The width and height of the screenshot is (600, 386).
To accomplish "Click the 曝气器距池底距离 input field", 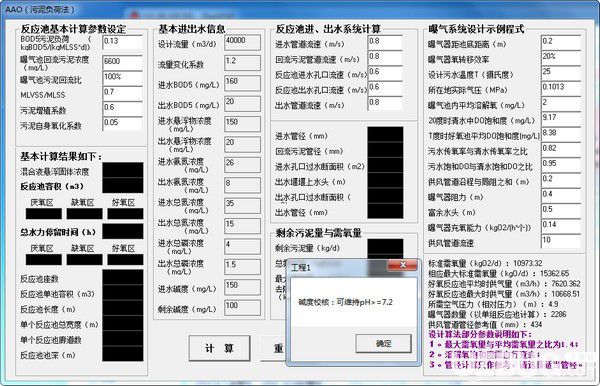I will [x=561, y=42].
